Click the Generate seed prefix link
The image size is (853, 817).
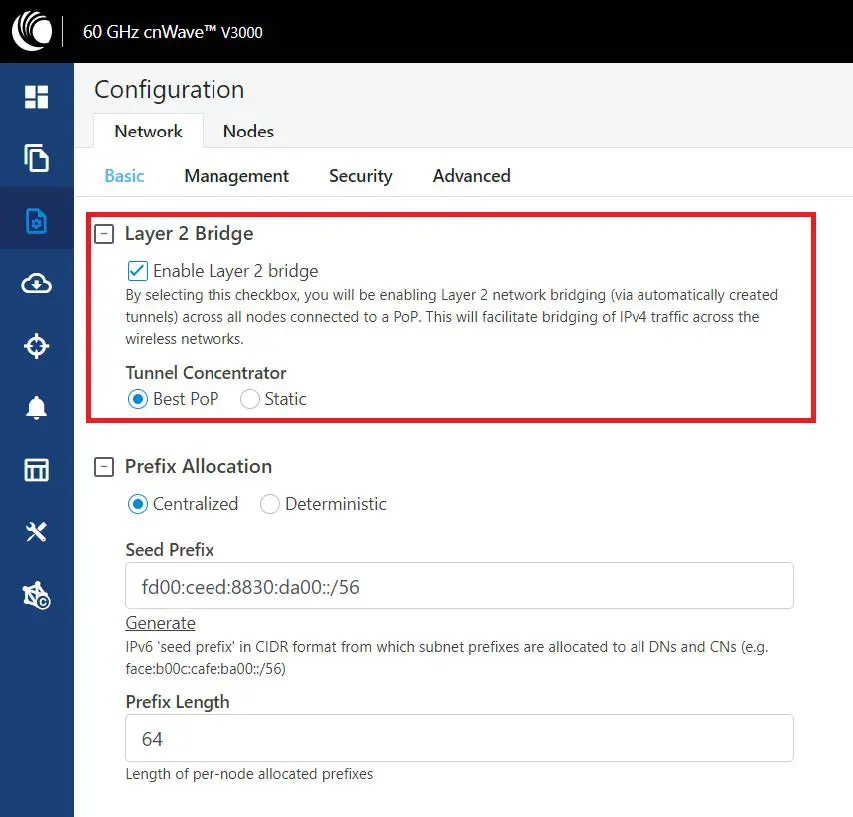(x=160, y=623)
